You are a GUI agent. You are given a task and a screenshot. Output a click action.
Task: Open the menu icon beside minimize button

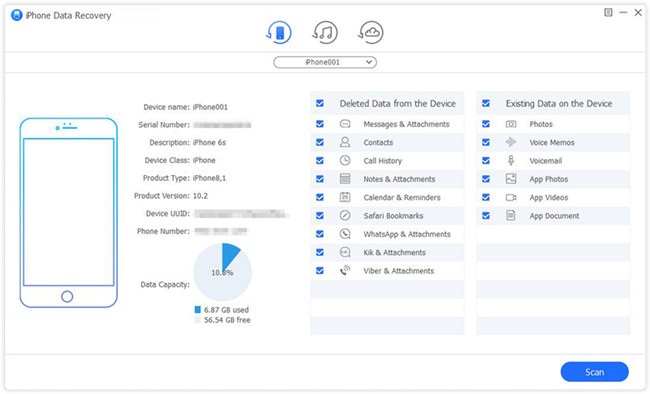click(608, 12)
